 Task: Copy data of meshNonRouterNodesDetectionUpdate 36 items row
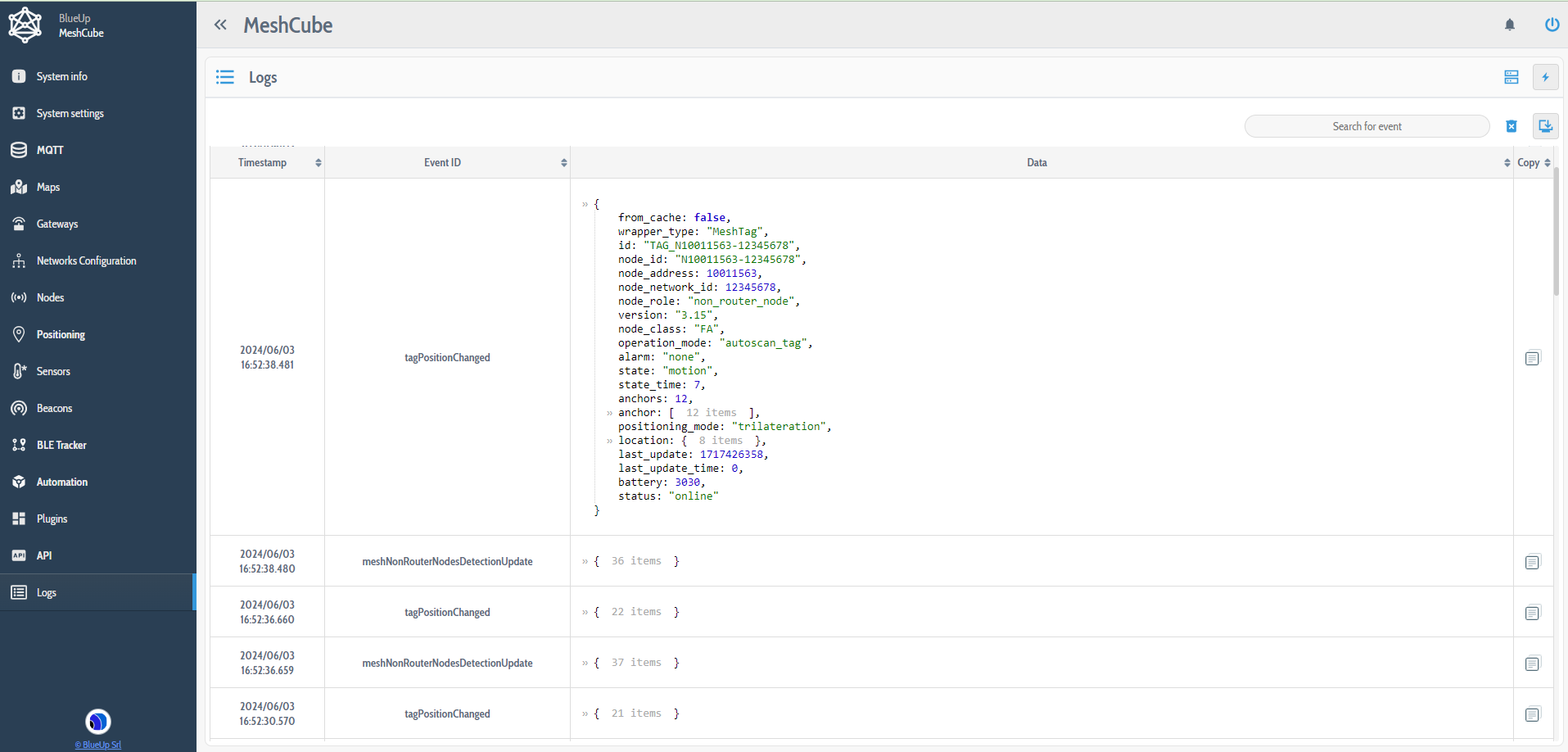pos(1532,562)
